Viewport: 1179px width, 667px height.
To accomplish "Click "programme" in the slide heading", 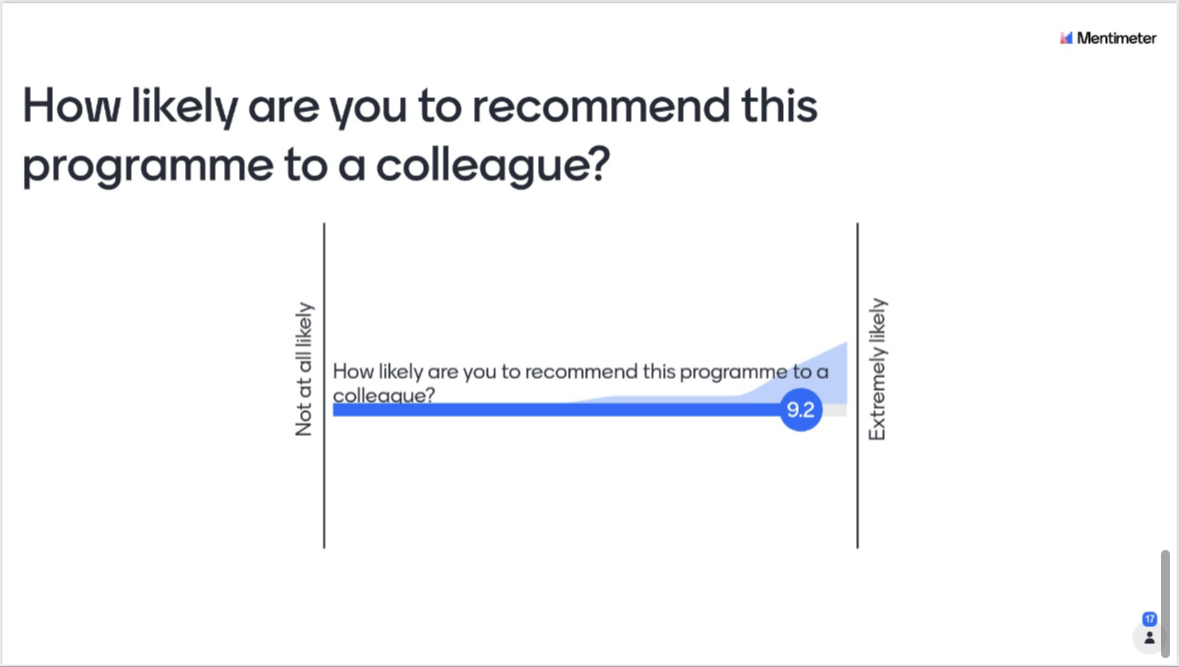I will [148, 166].
